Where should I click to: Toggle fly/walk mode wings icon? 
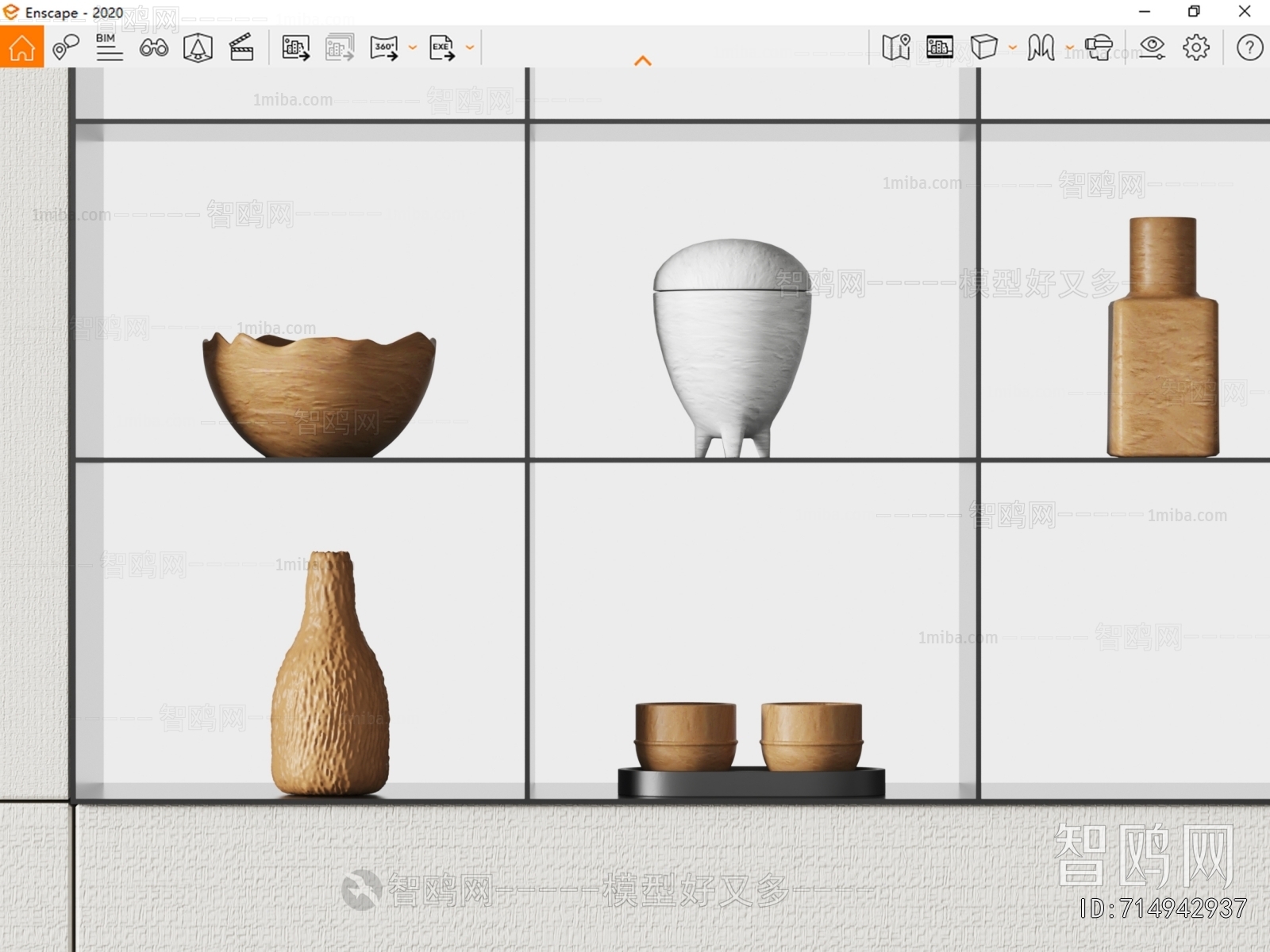click(x=1041, y=48)
